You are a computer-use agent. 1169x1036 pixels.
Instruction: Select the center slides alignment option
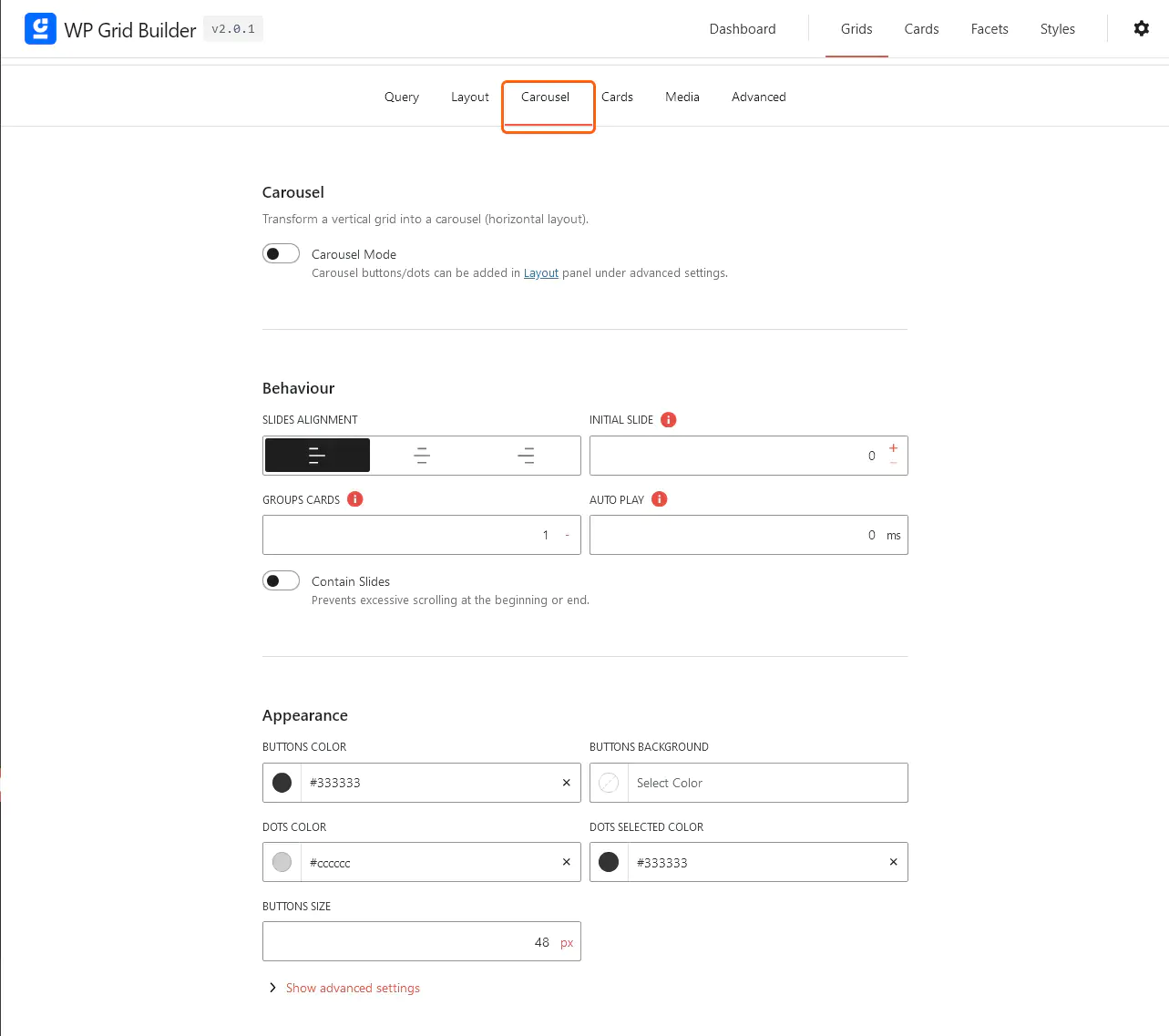pyautogui.click(x=421, y=455)
